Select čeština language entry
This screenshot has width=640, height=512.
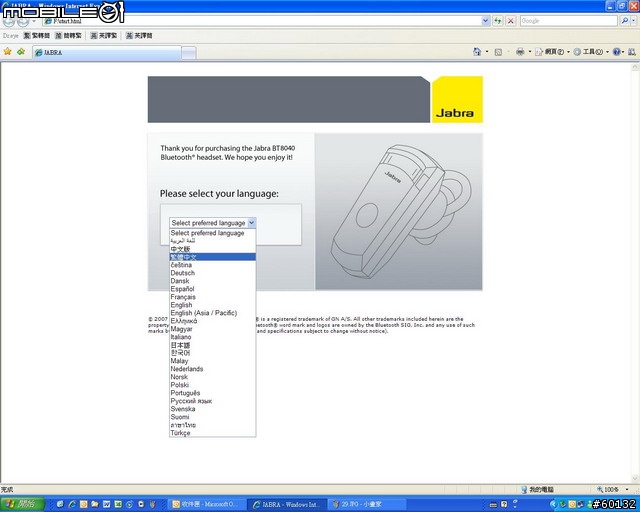pos(213,265)
